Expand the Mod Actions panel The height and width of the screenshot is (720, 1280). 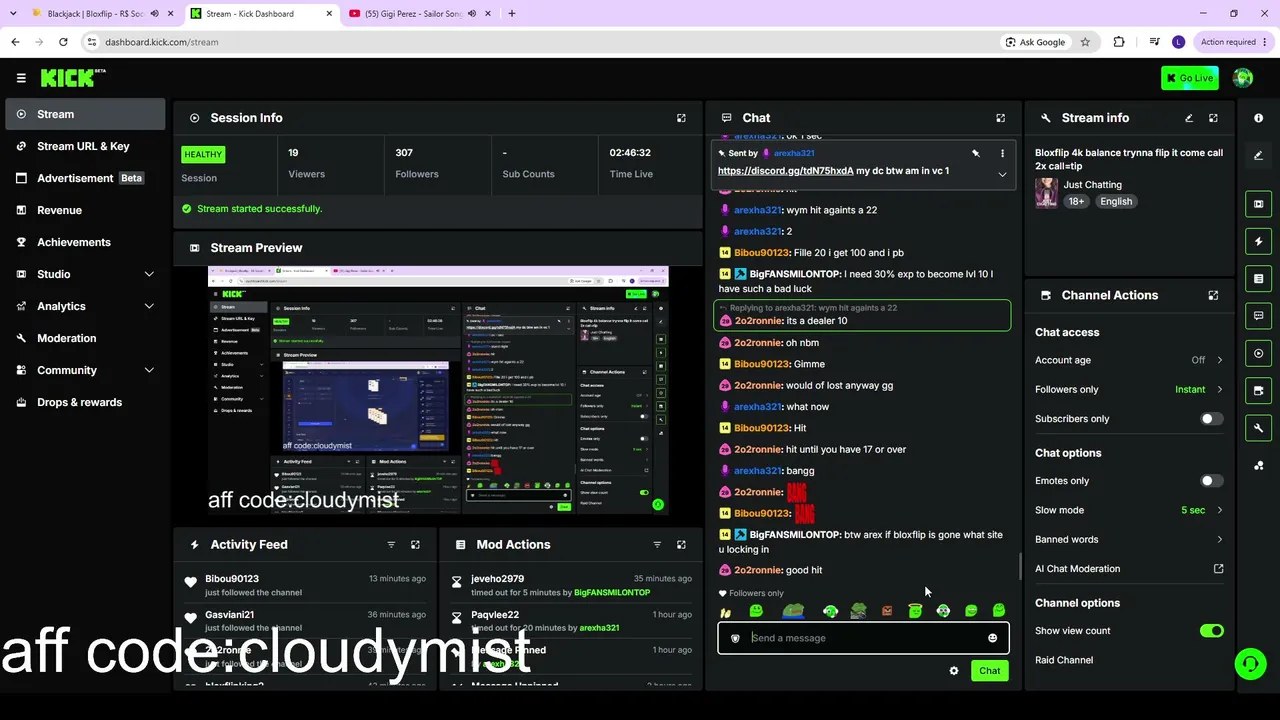tap(681, 545)
